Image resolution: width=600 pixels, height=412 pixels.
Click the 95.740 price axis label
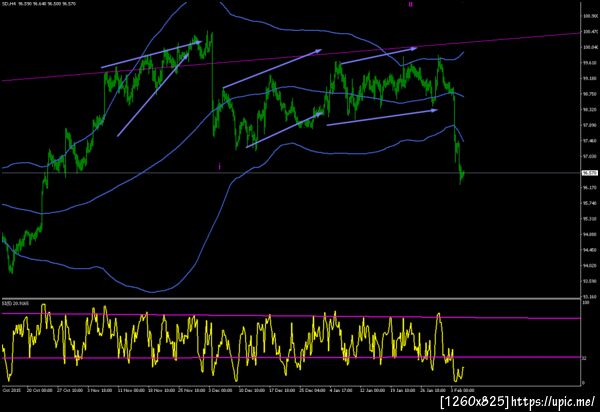point(590,203)
